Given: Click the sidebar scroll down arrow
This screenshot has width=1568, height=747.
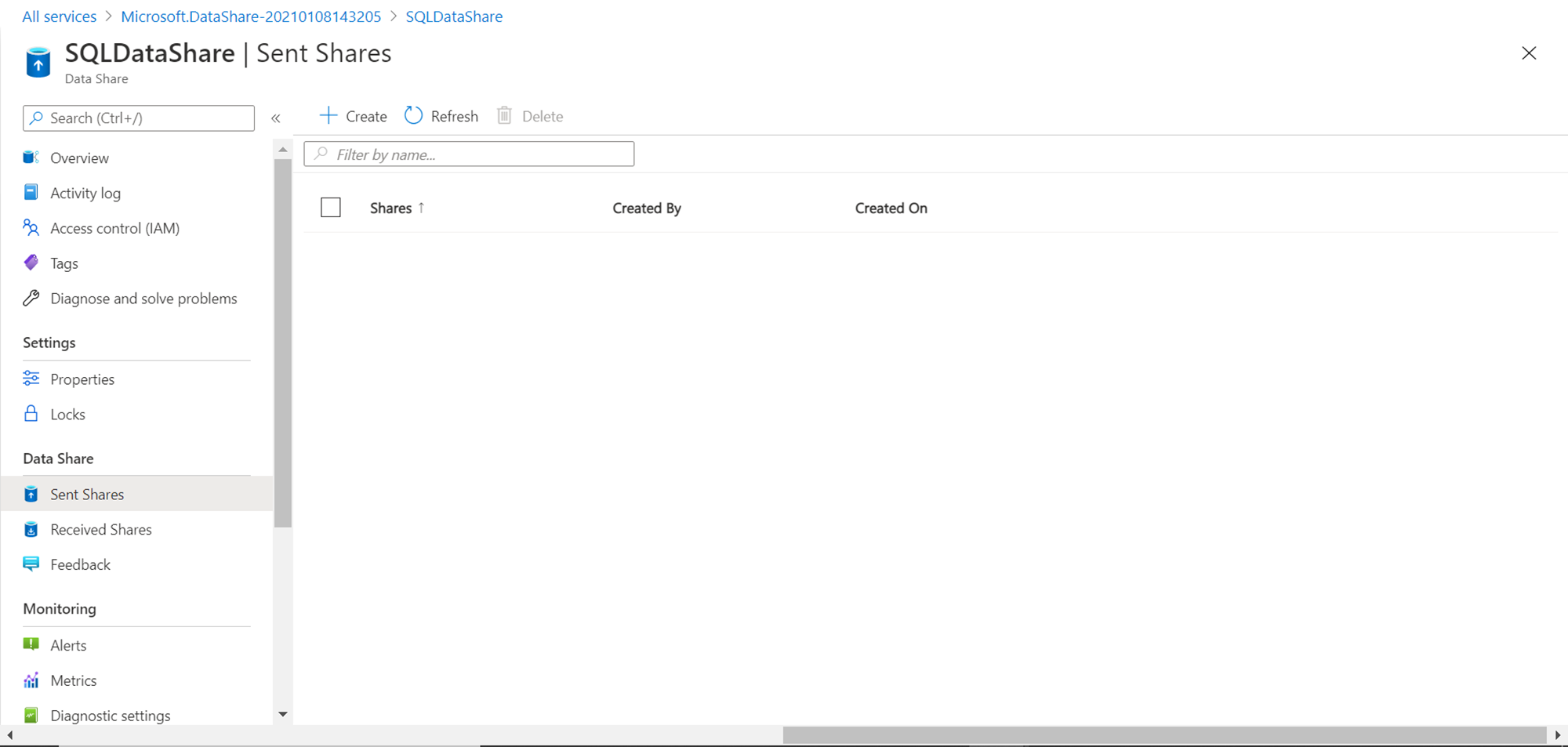Looking at the screenshot, I should point(283,714).
